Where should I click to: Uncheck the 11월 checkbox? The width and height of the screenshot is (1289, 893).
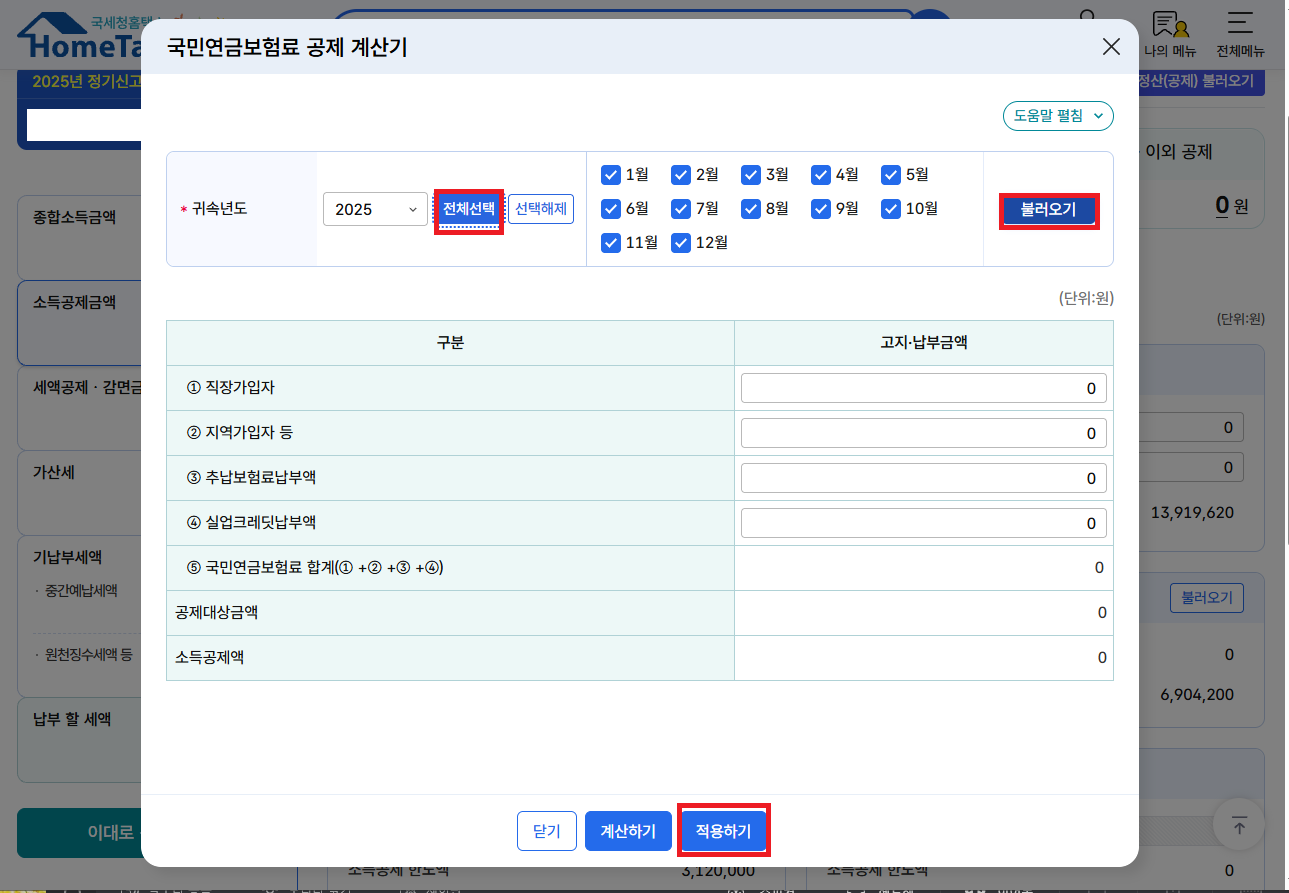point(611,243)
